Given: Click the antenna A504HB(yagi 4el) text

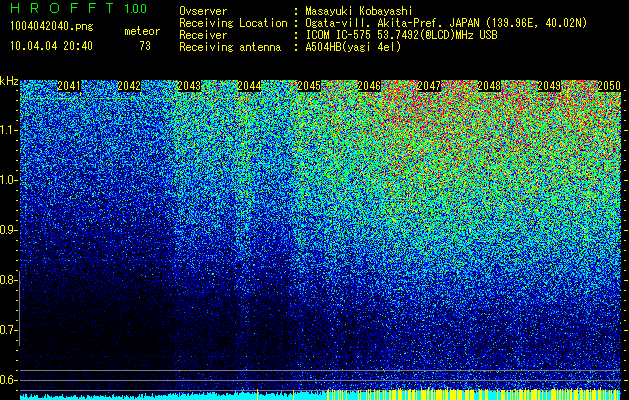Looking at the screenshot, I should pyautogui.click(x=353, y=47).
